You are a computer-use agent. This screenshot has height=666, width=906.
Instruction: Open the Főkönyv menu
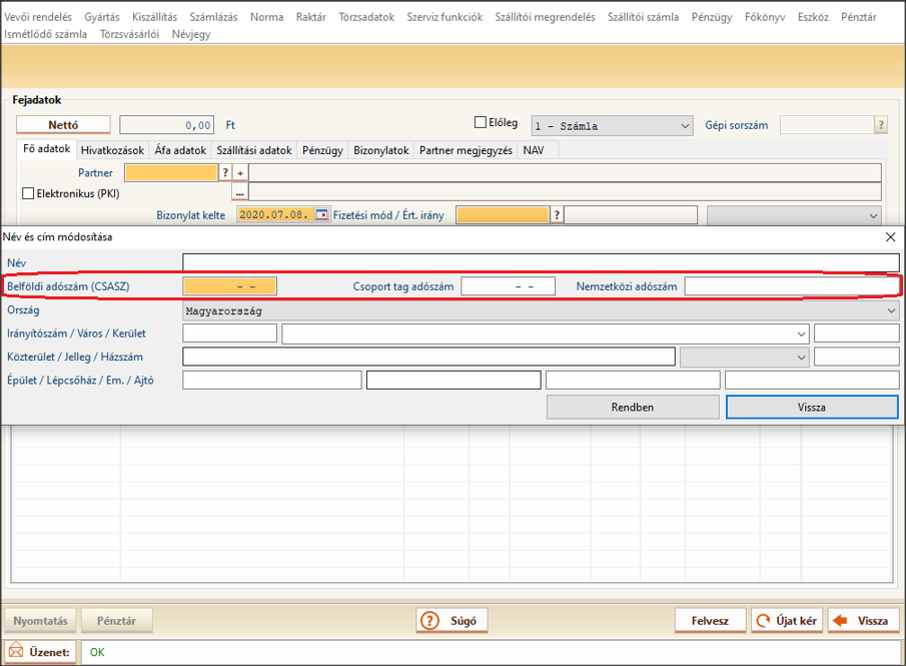tap(764, 17)
